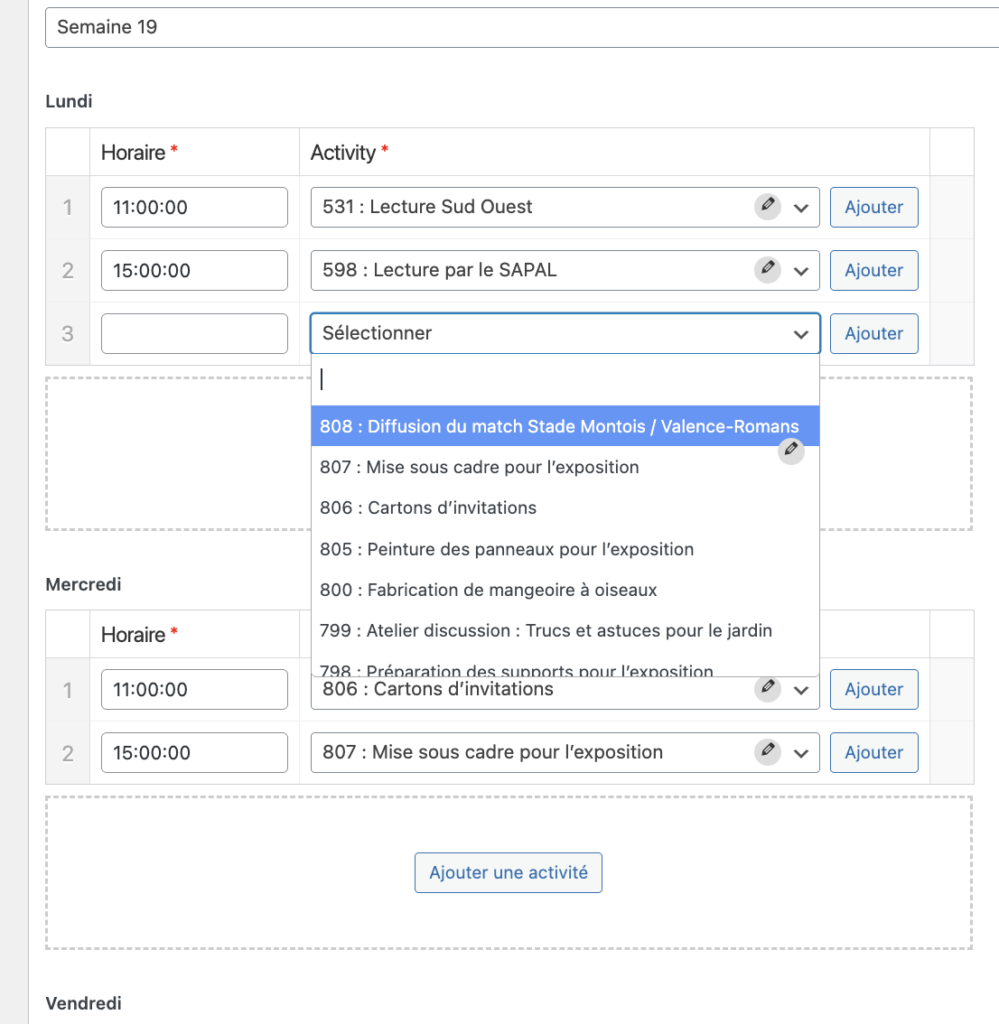Click Ajouter button beside Mercredi Mise sous cadre
The image size is (999, 1024).
[874, 752]
